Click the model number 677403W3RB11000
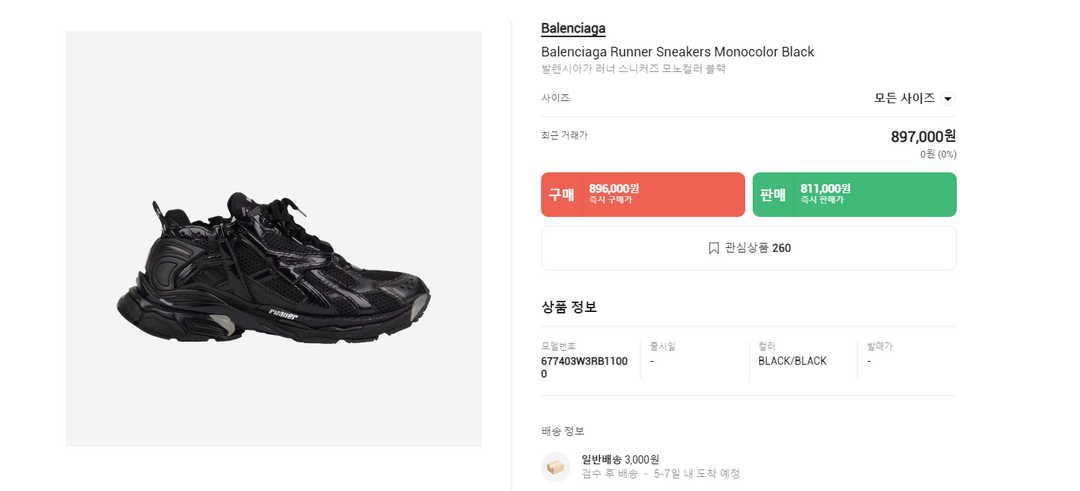1080x491 pixels. [x=586, y=367]
